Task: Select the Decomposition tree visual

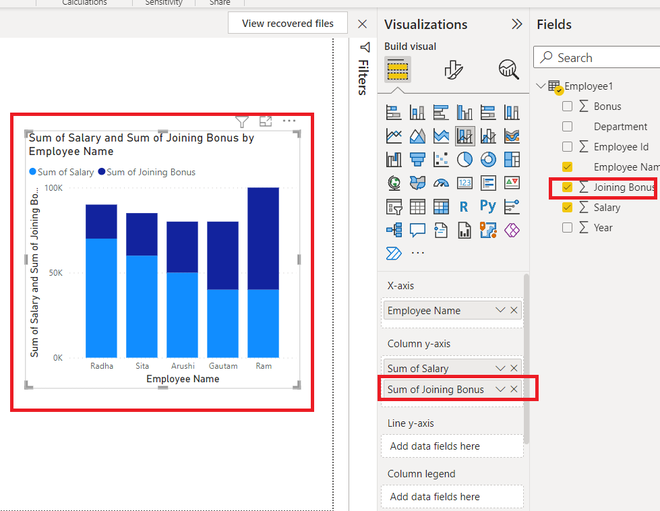Action: (394, 231)
